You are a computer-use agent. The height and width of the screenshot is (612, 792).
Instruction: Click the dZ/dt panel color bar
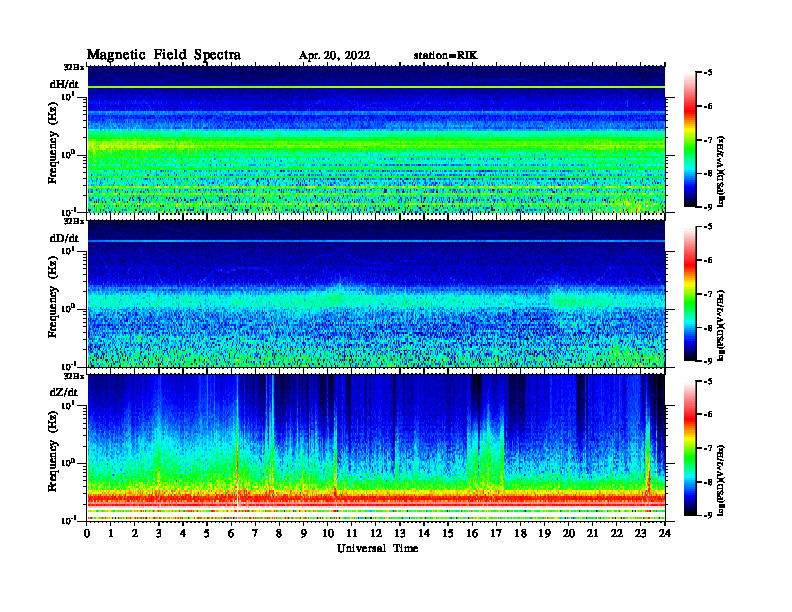pos(690,448)
